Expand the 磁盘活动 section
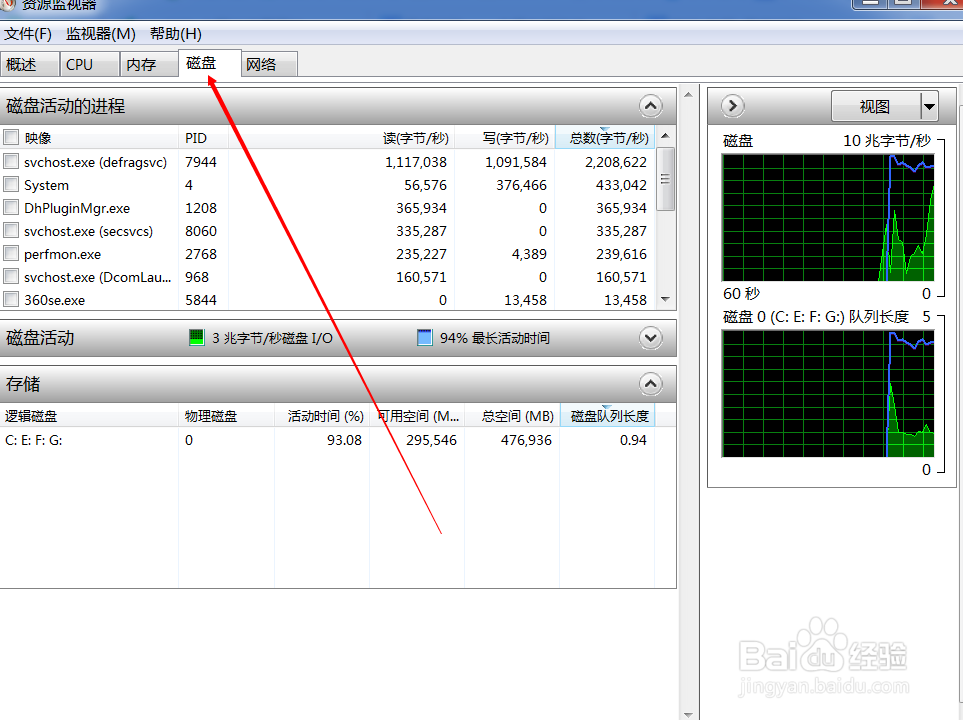Viewport: 963px width, 720px height. point(650,338)
